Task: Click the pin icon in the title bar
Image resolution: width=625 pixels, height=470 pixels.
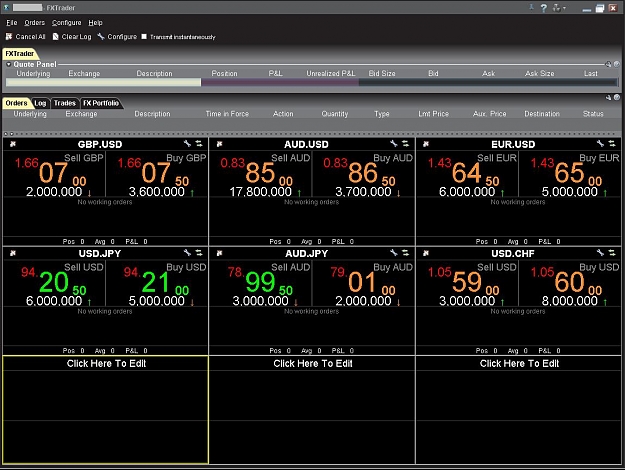Action: tap(531, 7)
